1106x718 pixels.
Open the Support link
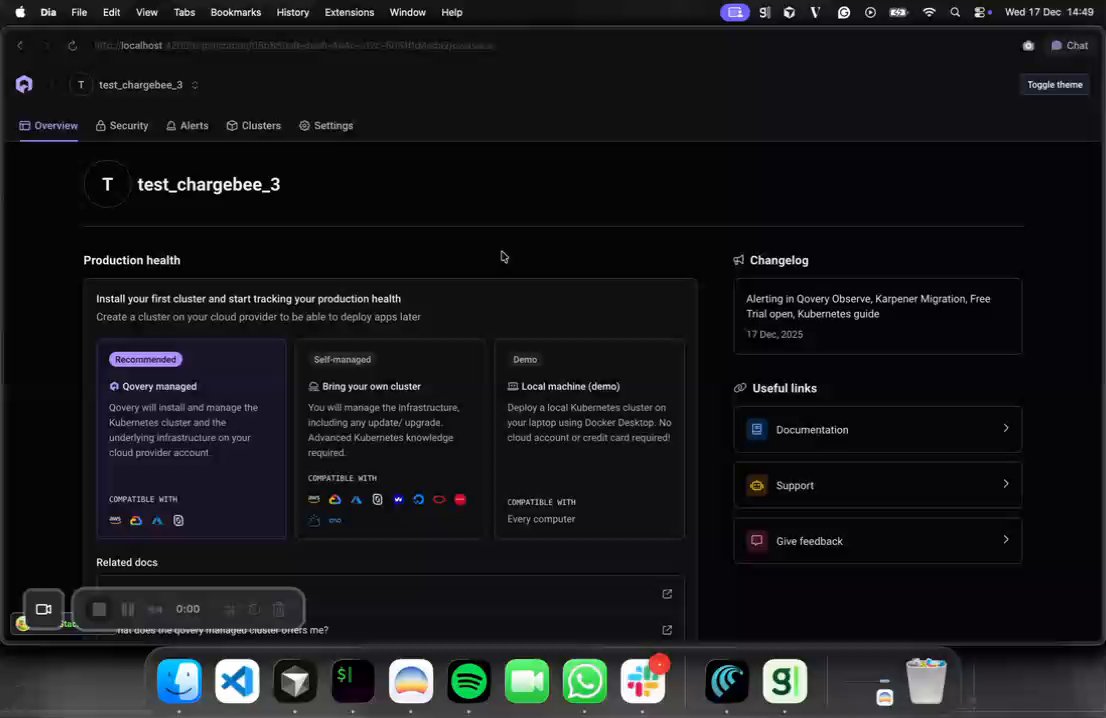[x=877, y=485]
